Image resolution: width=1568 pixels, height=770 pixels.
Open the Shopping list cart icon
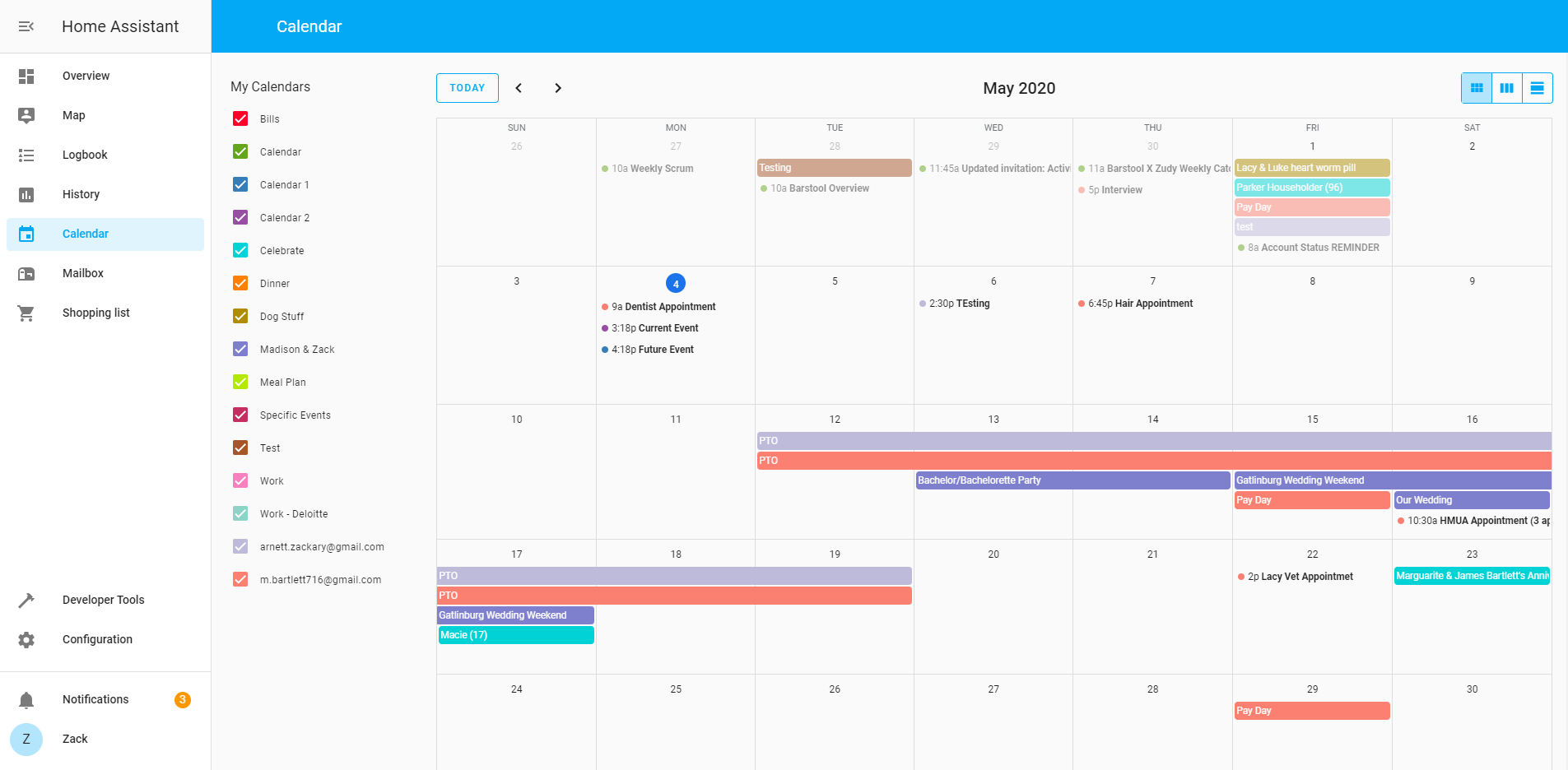click(26, 313)
